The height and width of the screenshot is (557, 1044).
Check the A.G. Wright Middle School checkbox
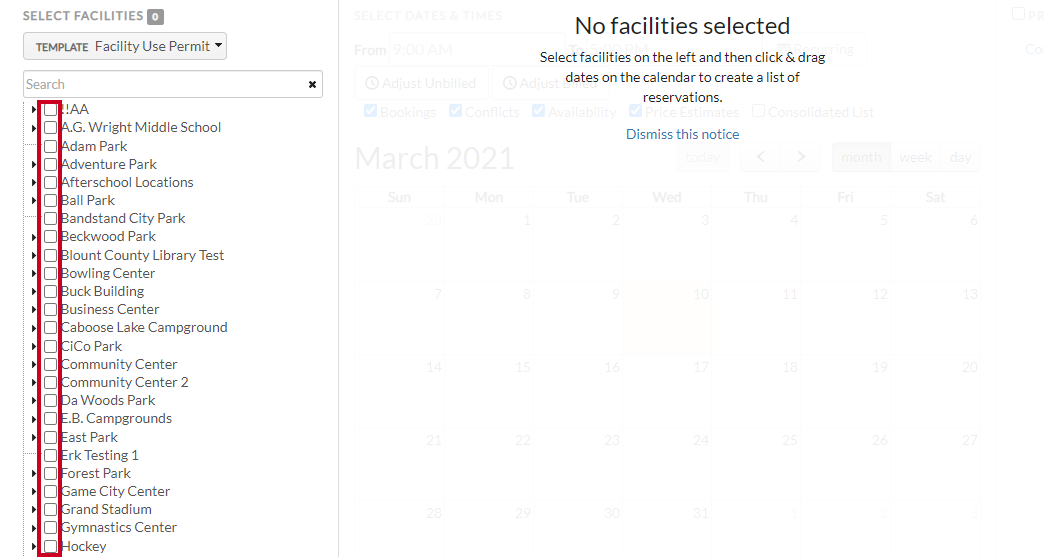pos(51,128)
